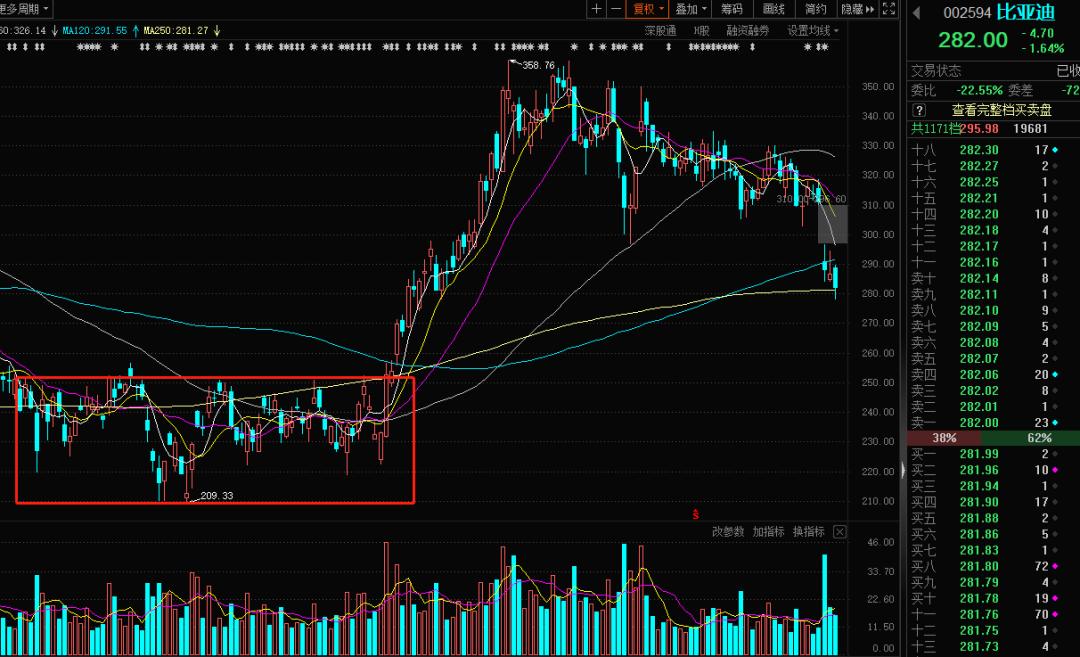
Task: Click the 共1171档 depth count text
Action: tap(935, 129)
